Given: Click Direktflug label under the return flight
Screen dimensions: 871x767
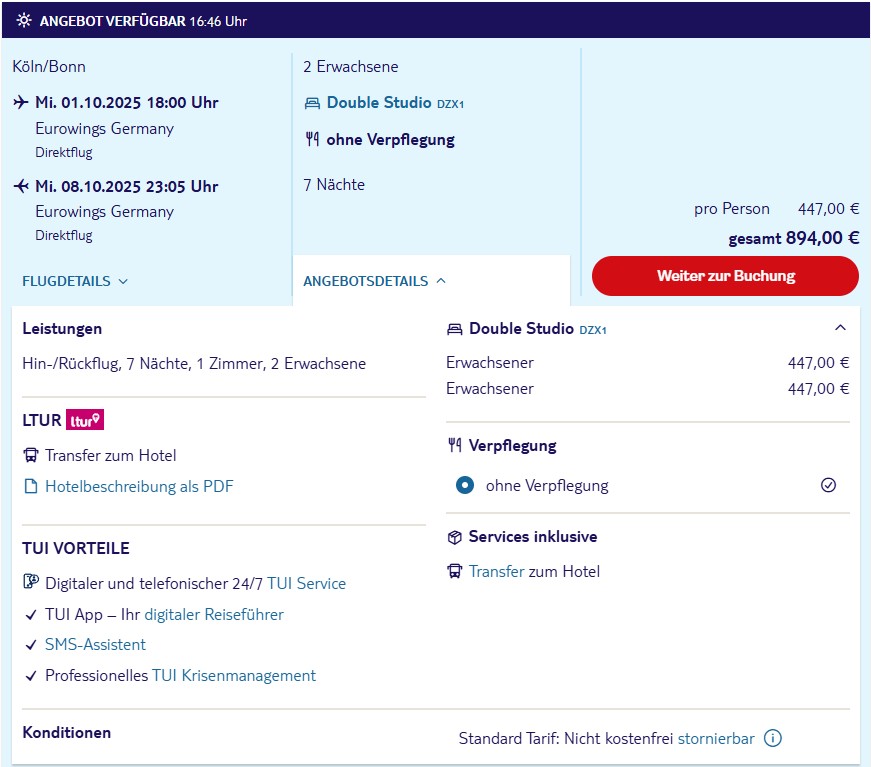Looking at the screenshot, I should click(x=64, y=235).
